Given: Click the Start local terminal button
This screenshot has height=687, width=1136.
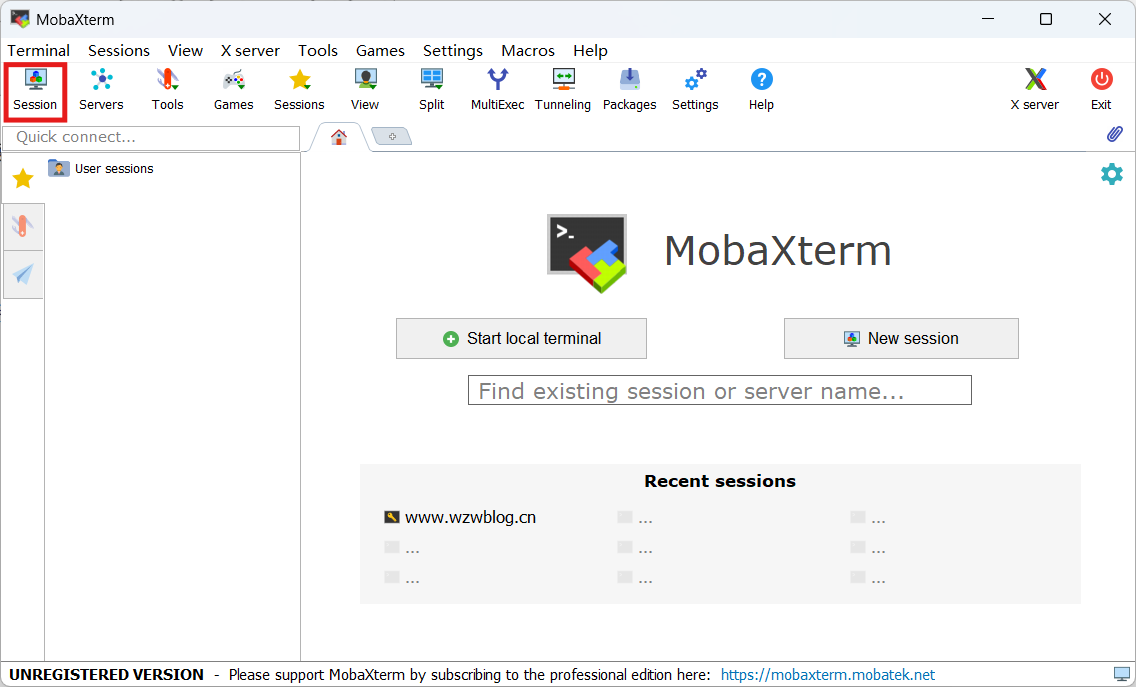Looking at the screenshot, I should [521, 338].
